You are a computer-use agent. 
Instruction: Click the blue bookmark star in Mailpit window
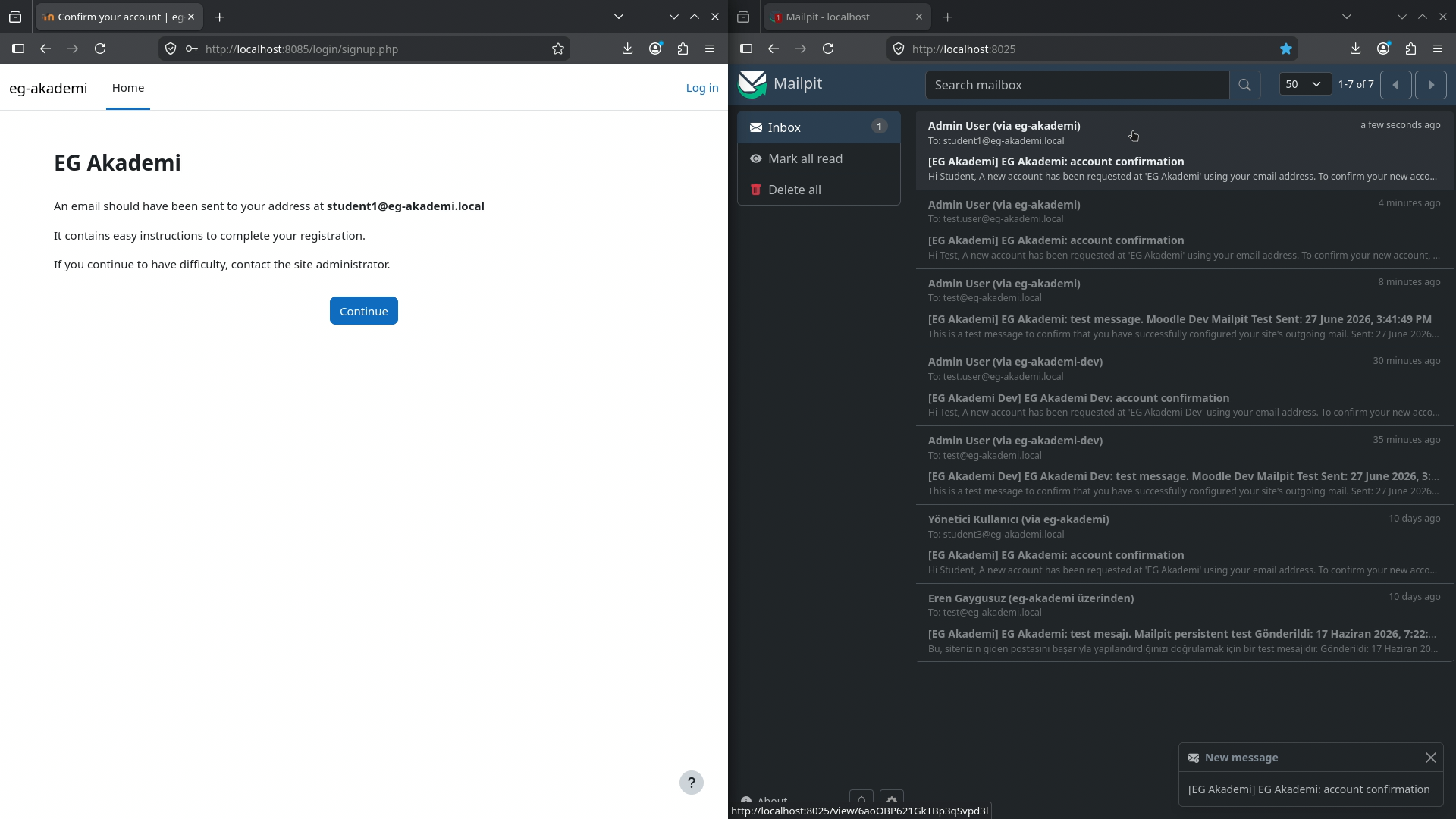(1286, 49)
